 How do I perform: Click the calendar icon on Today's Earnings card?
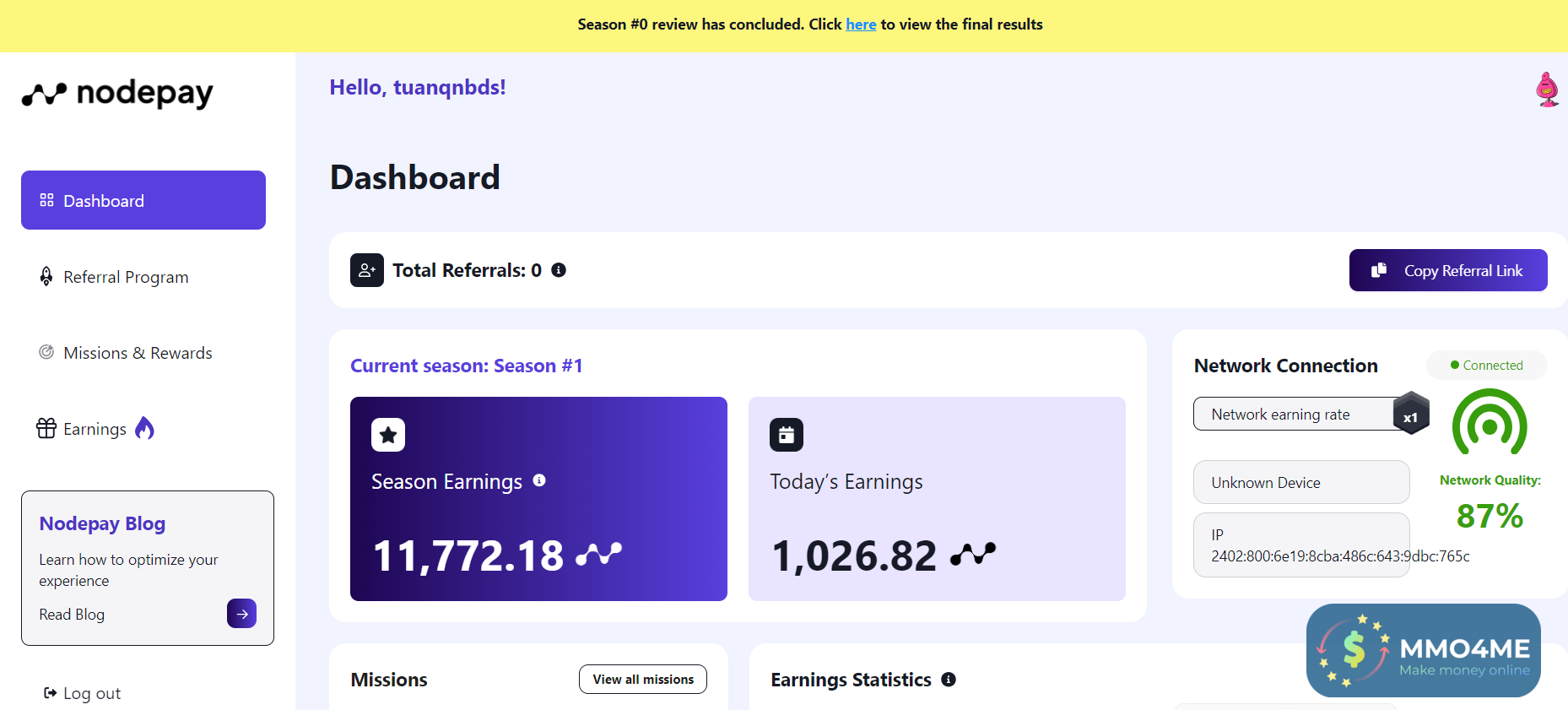(787, 435)
